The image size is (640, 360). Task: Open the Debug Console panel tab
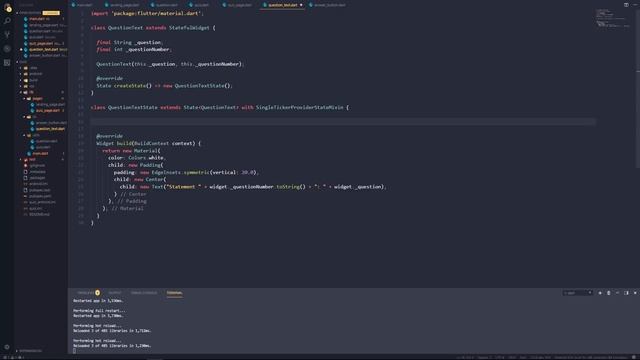pyautogui.click(x=144, y=293)
